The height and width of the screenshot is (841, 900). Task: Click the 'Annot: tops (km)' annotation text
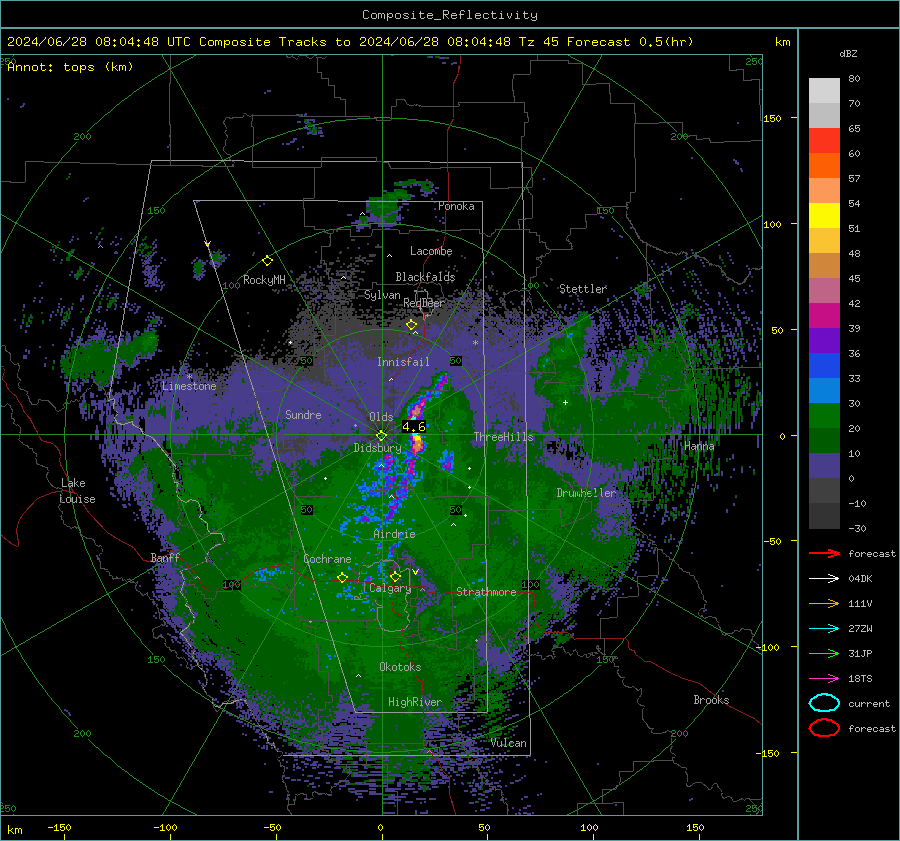point(70,67)
